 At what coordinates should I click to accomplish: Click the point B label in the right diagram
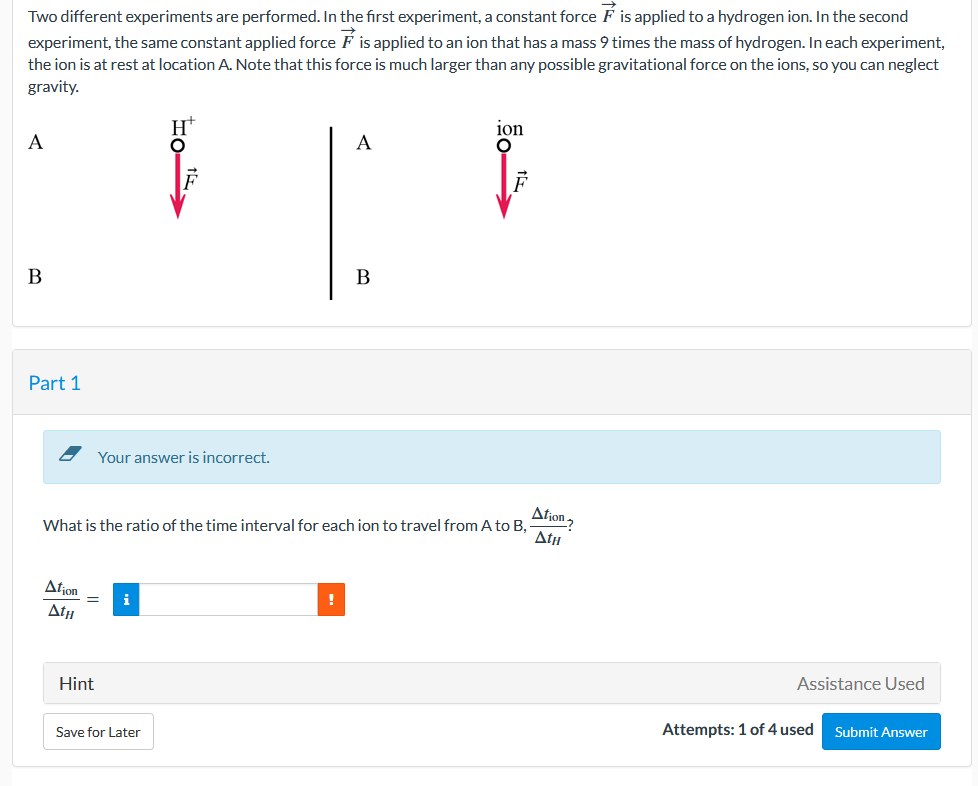click(x=364, y=276)
